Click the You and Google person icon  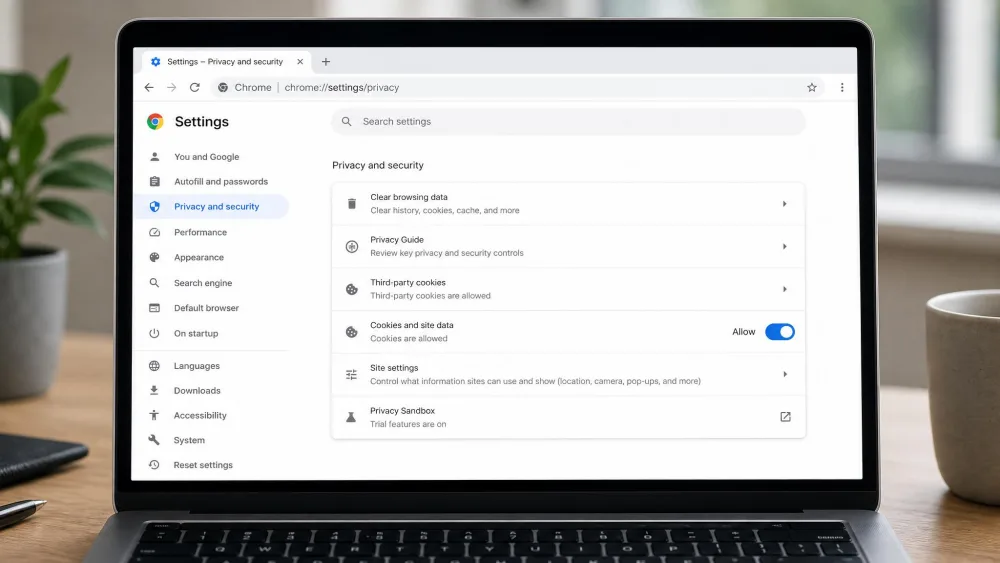pos(154,157)
